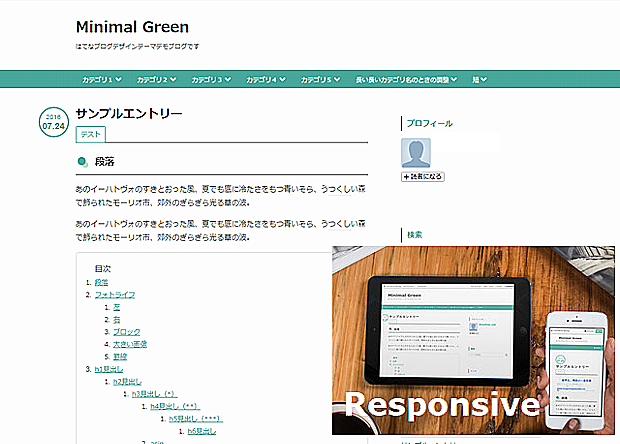Click the 2016 07.24 date circle
This screenshot has width=620, height=444.
[53, 122]
